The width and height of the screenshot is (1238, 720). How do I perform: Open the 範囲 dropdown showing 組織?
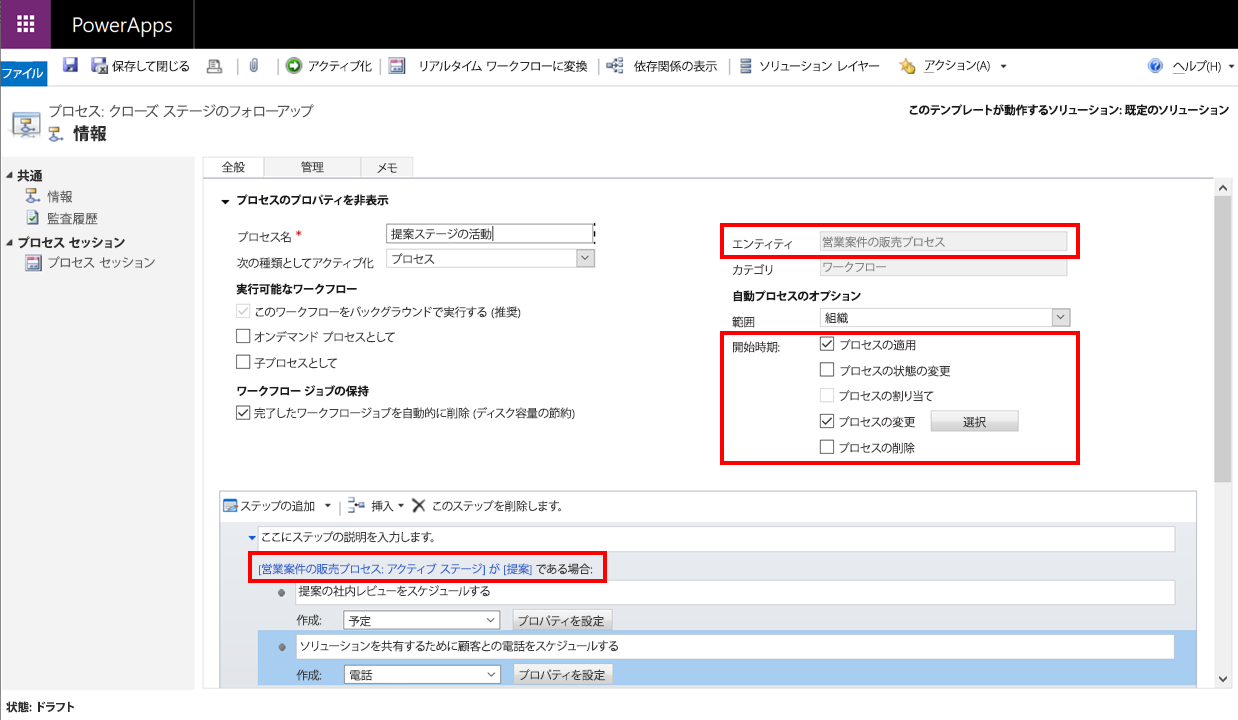tap(1059, 317)
